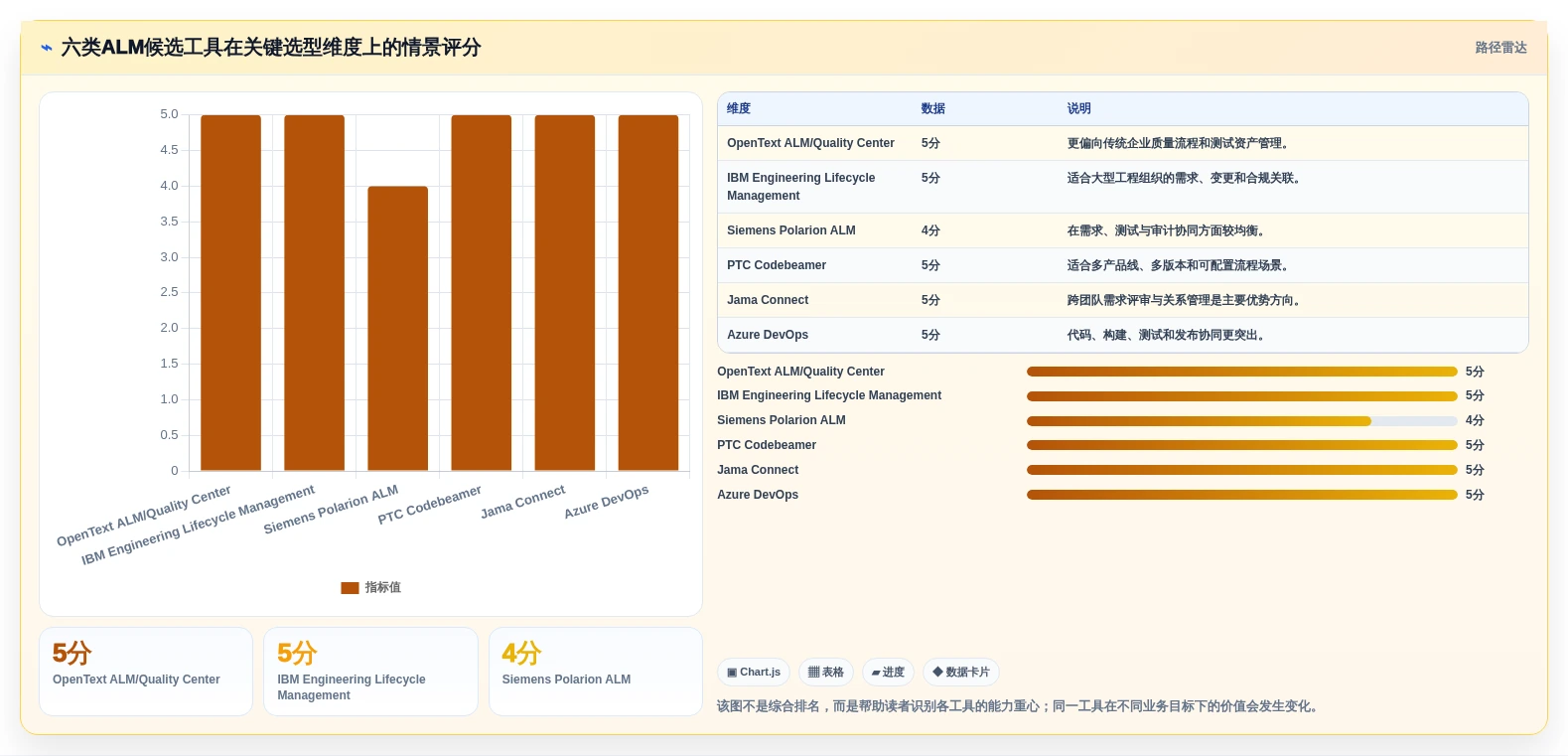Click the 维度 column header
The height and width of the screenshot is (756, 1568).
click(739, 109)
